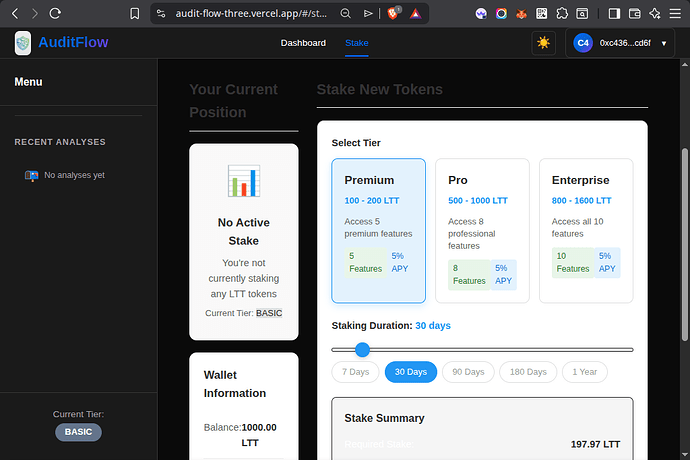
Task: Click the browser reload page icon
Action: [x=54, y=14]
